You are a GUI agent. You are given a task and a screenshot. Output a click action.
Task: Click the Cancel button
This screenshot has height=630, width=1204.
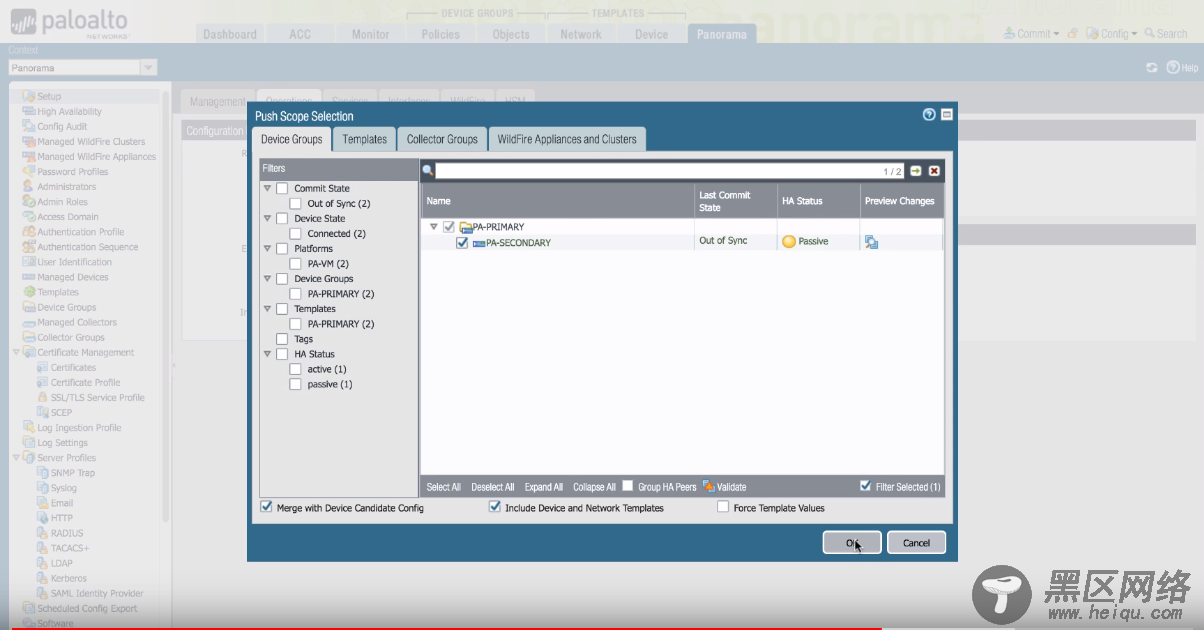coord(916,542)
